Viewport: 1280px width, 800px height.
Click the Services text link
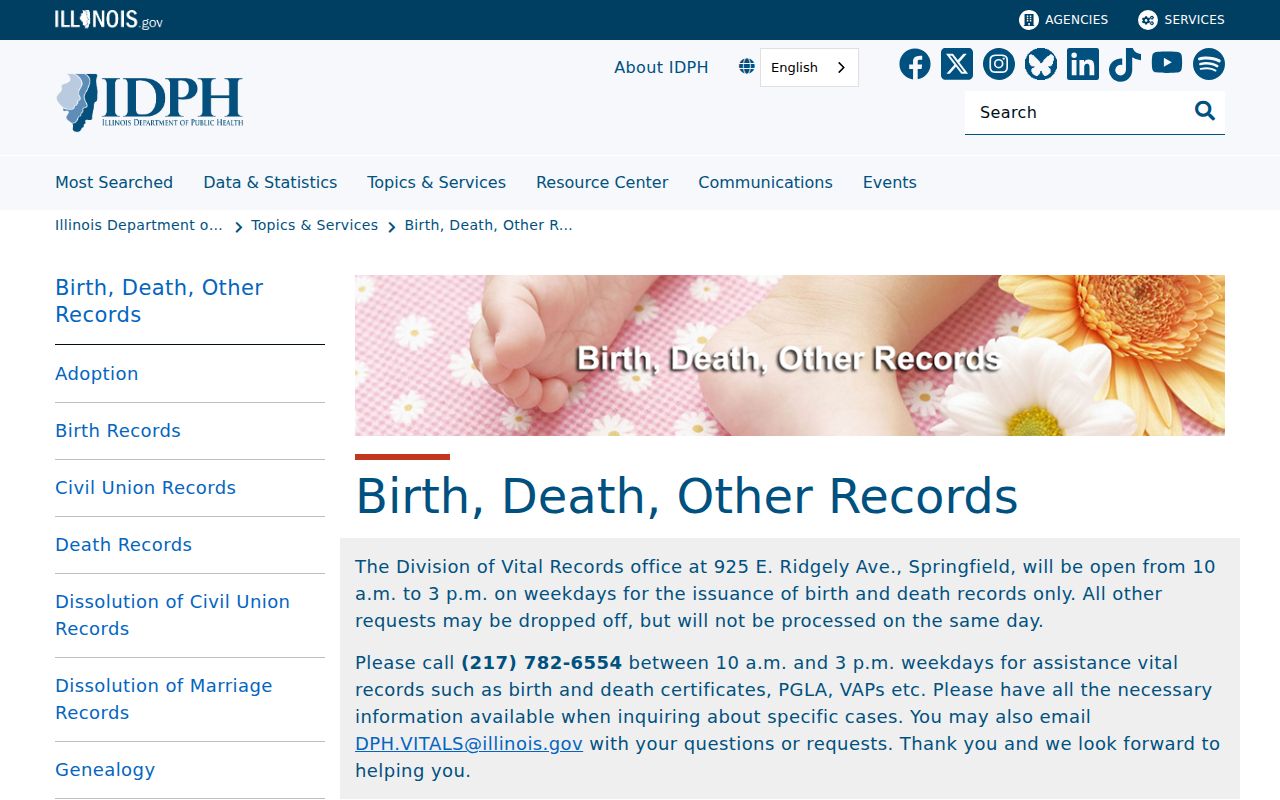(1194, 20)
